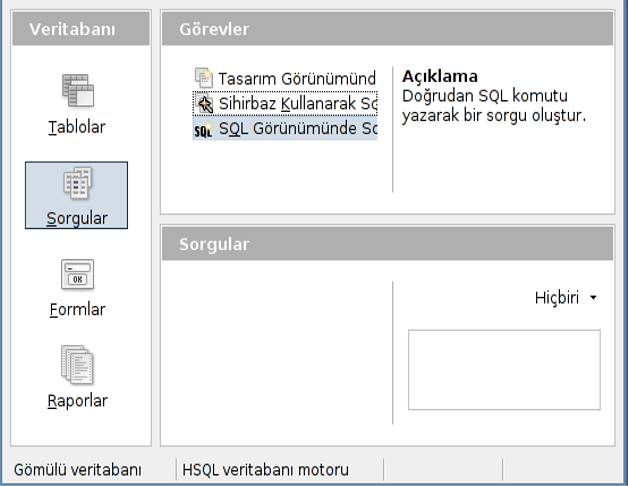Image resolution: width=628 pixels, height=486 pixels.
Task: Click the arrow next to Hiçbiri
Action: click(593, 298)
